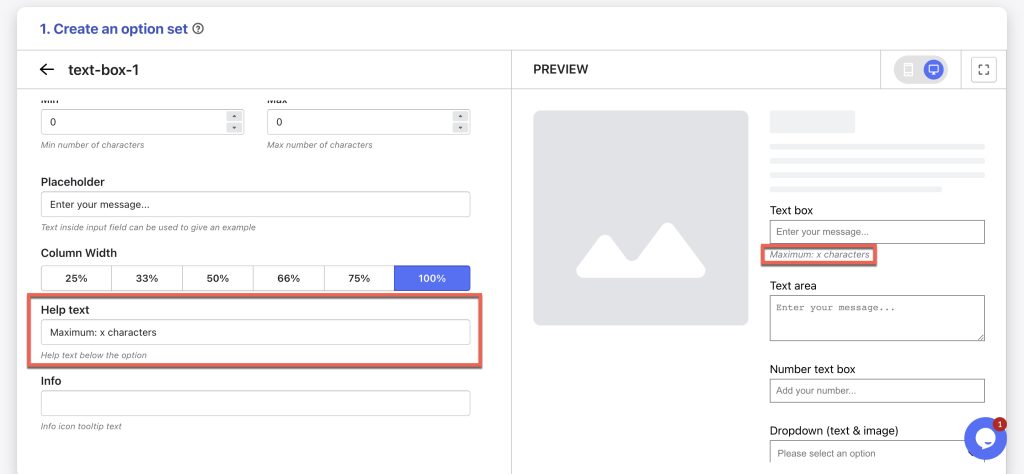Set column width to 100%
Viewport: 1024px width, 474px height.
click(432, 278)
